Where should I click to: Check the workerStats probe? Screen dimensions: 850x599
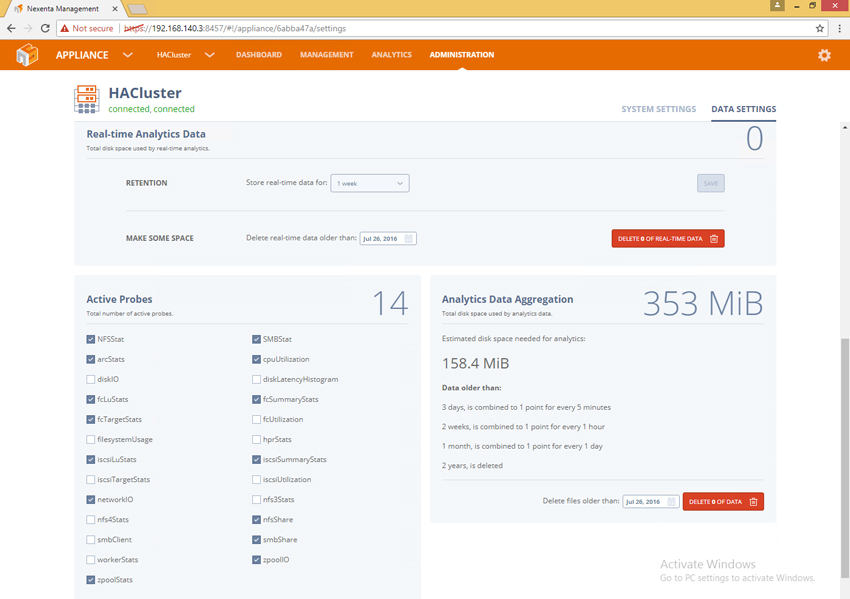[x=91, y=560]
